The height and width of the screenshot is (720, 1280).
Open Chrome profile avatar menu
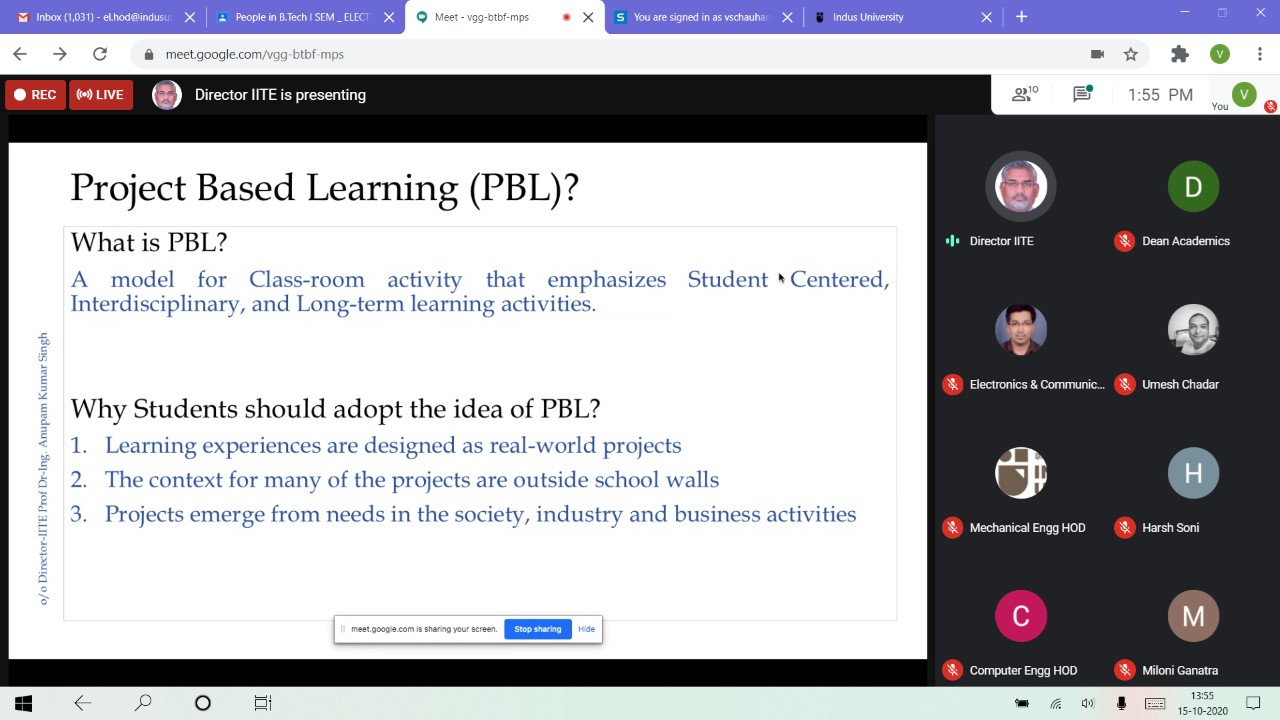[1219, 54]
